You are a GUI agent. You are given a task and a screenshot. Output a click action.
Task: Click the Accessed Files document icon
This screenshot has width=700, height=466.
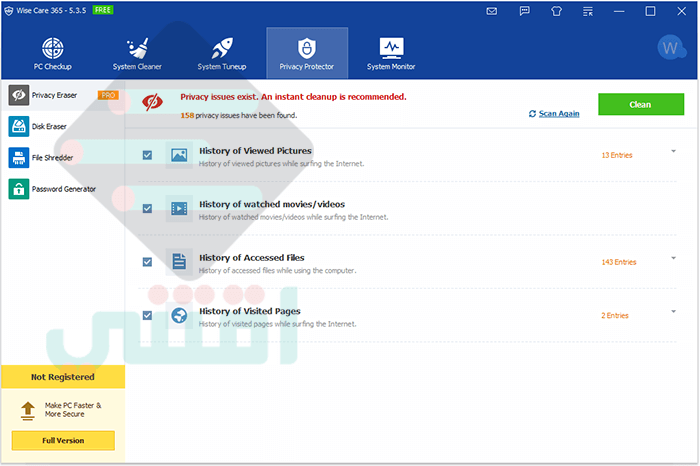point(179,262)
